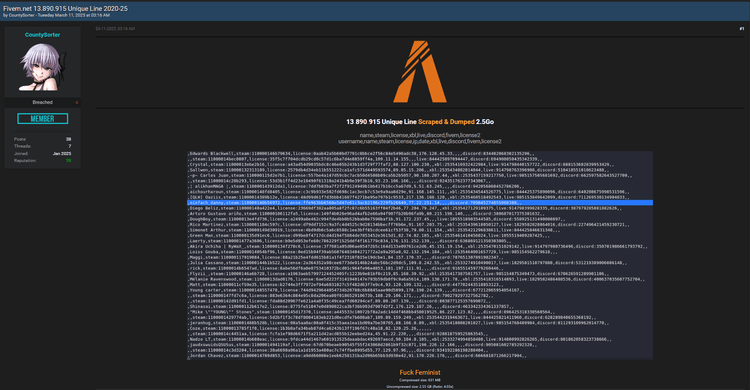Screen dimensions: 750x390
Task: Select the Melanie Ravenswood data row
Action: [x=416, y=279]
